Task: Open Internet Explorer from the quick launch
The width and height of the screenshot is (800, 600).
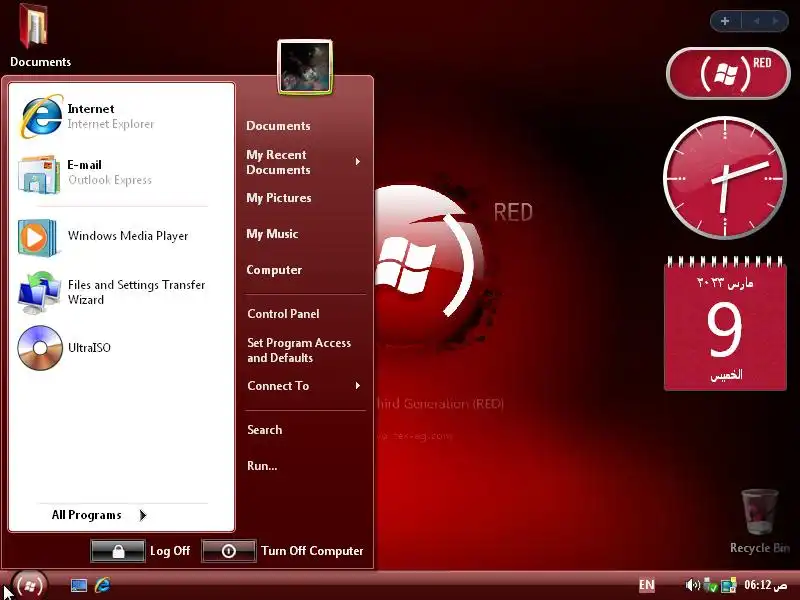Action: [x=103, y=585]
